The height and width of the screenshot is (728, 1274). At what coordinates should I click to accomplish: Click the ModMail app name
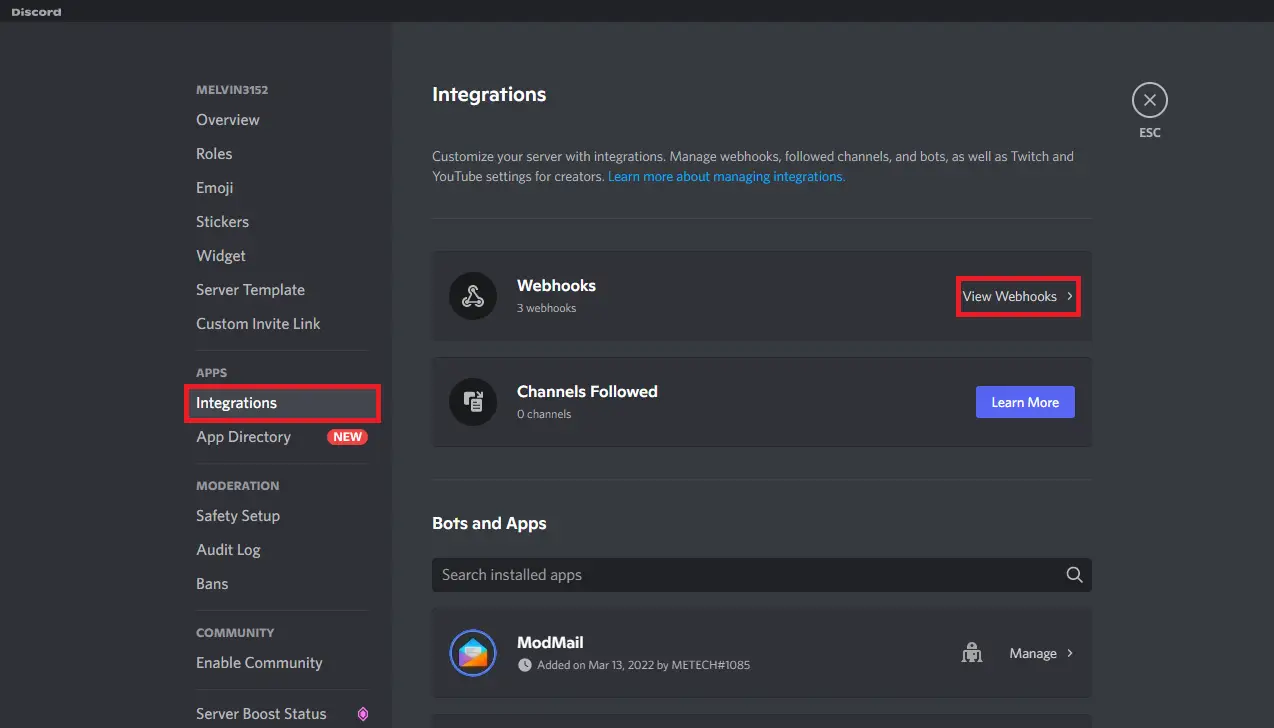pyautogui.click(x=550, y=643)
